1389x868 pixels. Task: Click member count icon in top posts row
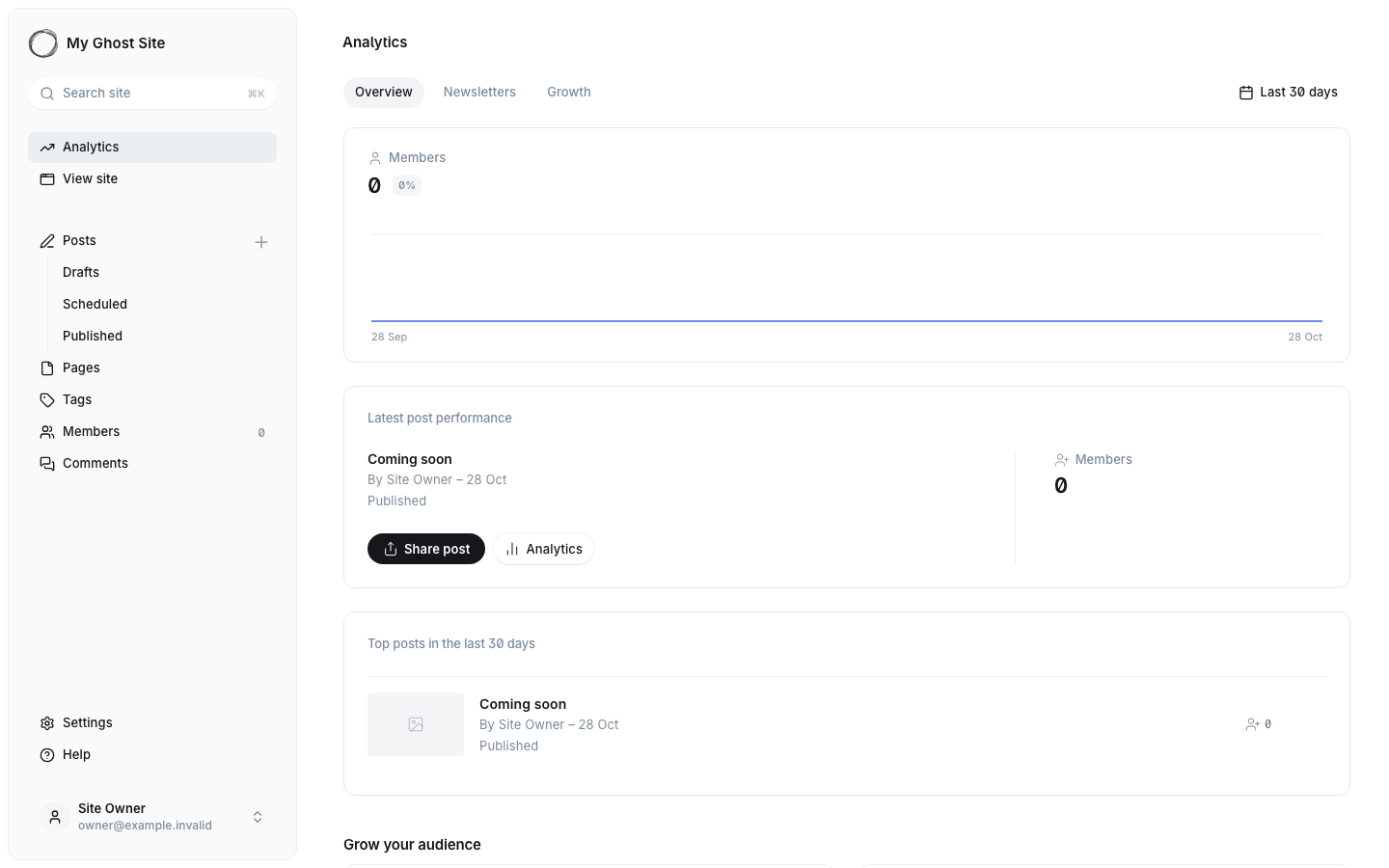point(1252,724)
